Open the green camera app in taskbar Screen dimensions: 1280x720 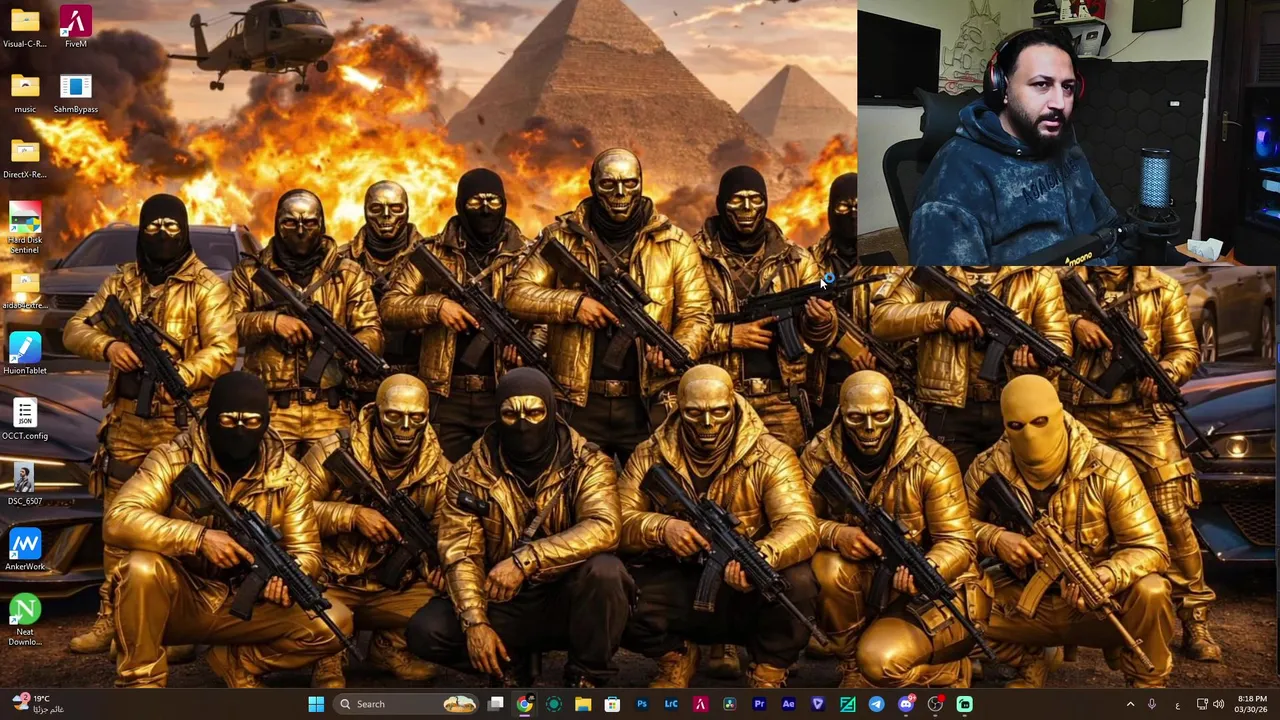[x=964, y=704]
